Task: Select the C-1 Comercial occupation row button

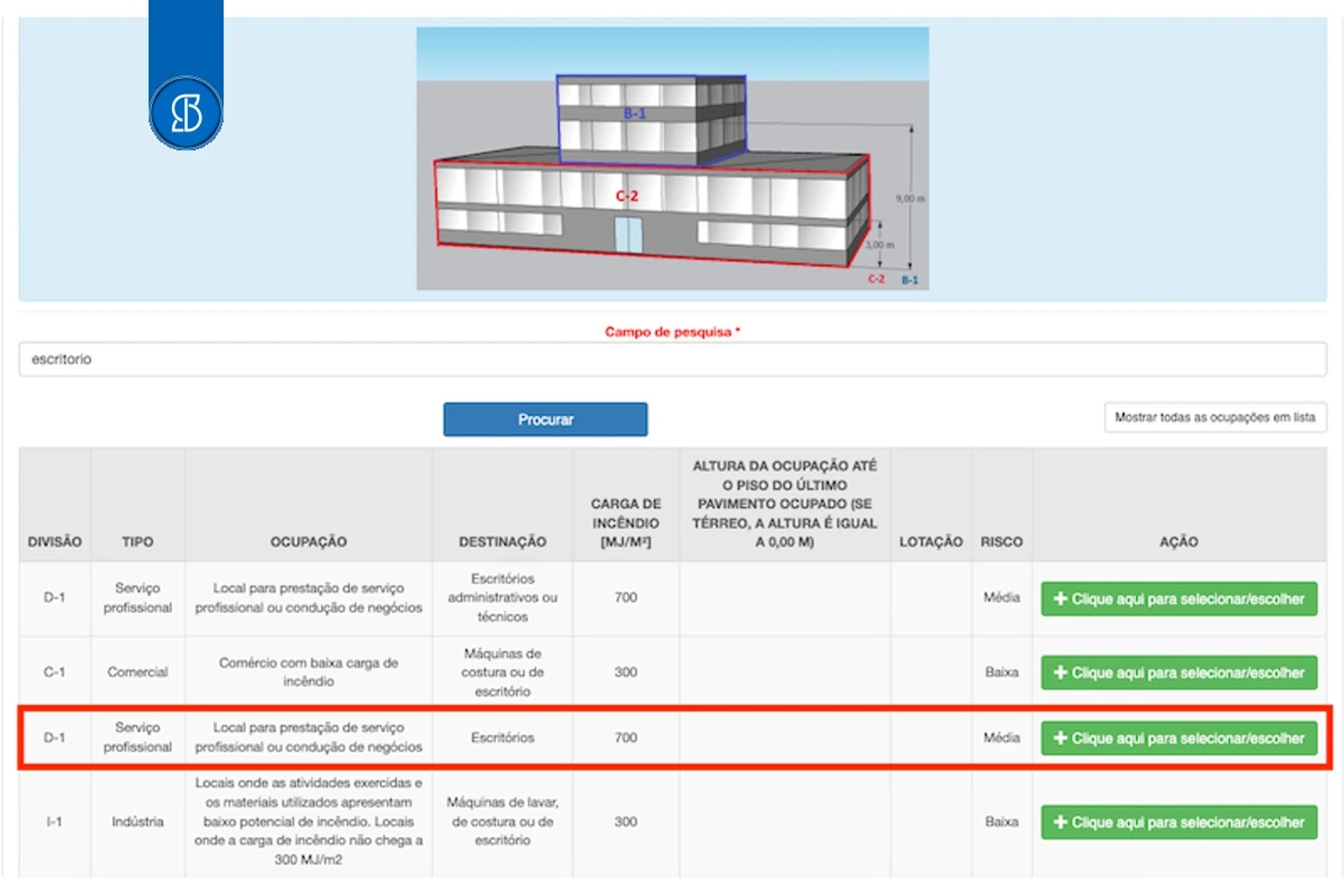Action: (x=1179, y=673)
